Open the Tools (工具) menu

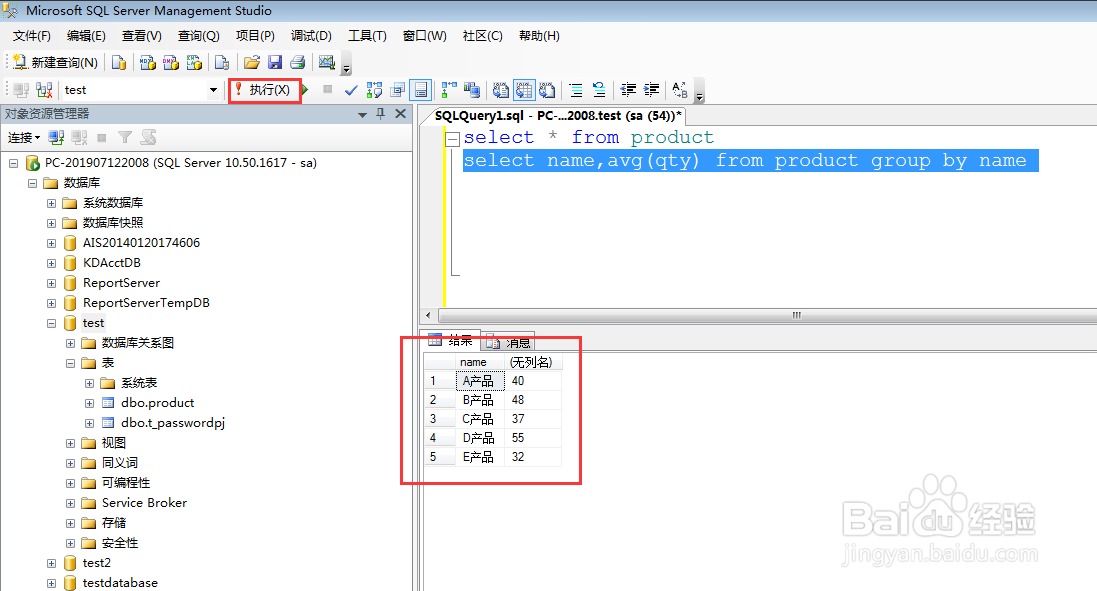(x=367, y=36)
